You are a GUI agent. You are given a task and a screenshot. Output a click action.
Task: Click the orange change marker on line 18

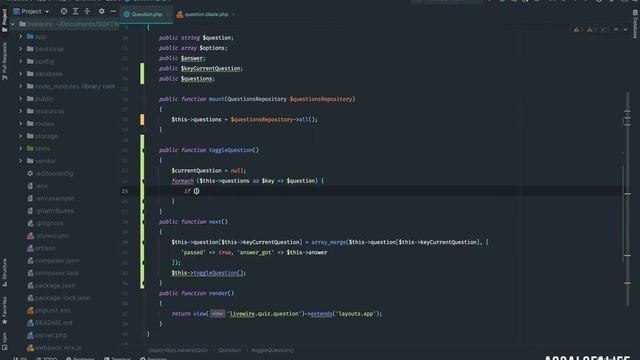142,120
